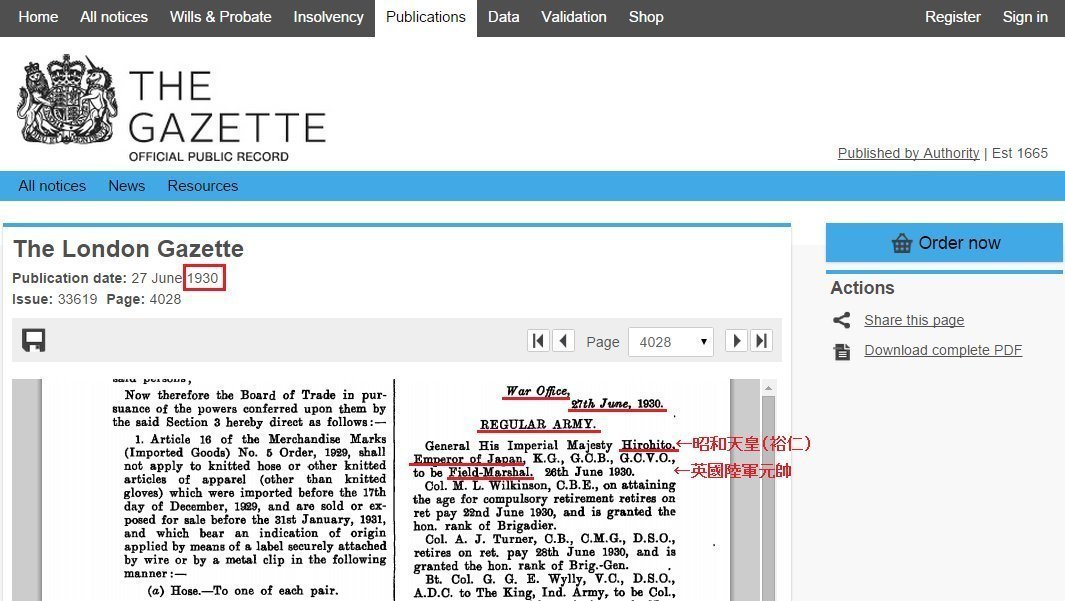The height and width of the screenshot is (601, 1065).
Task: Click The London Gazette heading
Action: (x=128, y=249)
